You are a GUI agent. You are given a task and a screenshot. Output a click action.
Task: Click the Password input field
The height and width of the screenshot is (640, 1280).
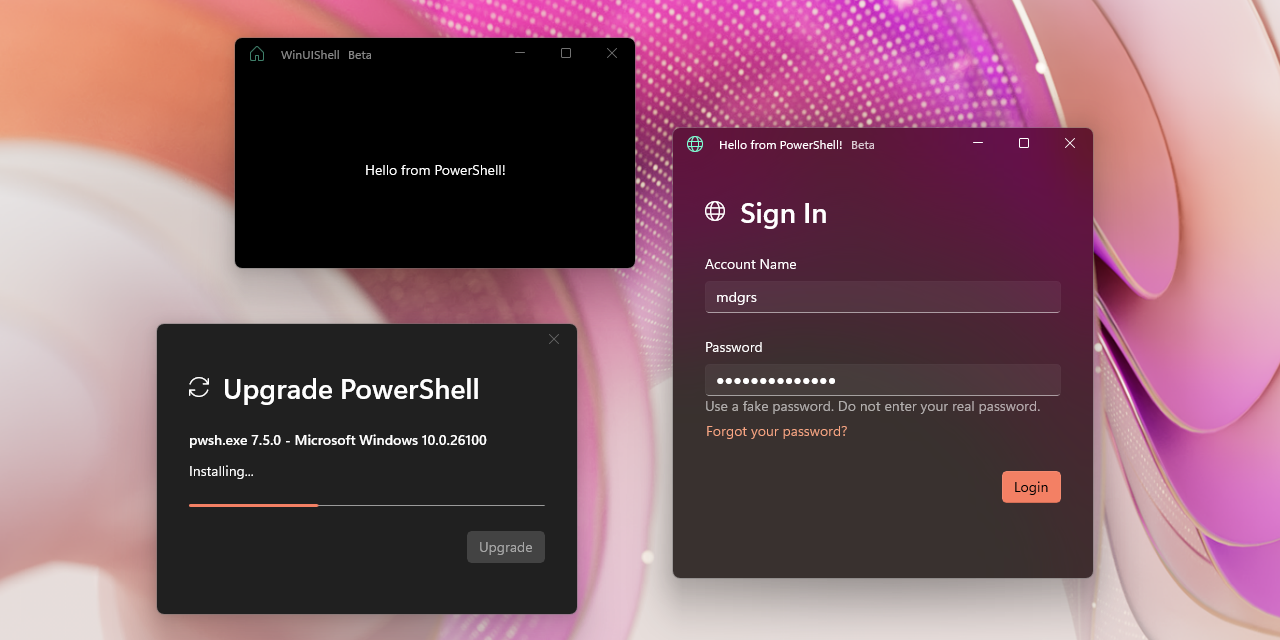883,380
